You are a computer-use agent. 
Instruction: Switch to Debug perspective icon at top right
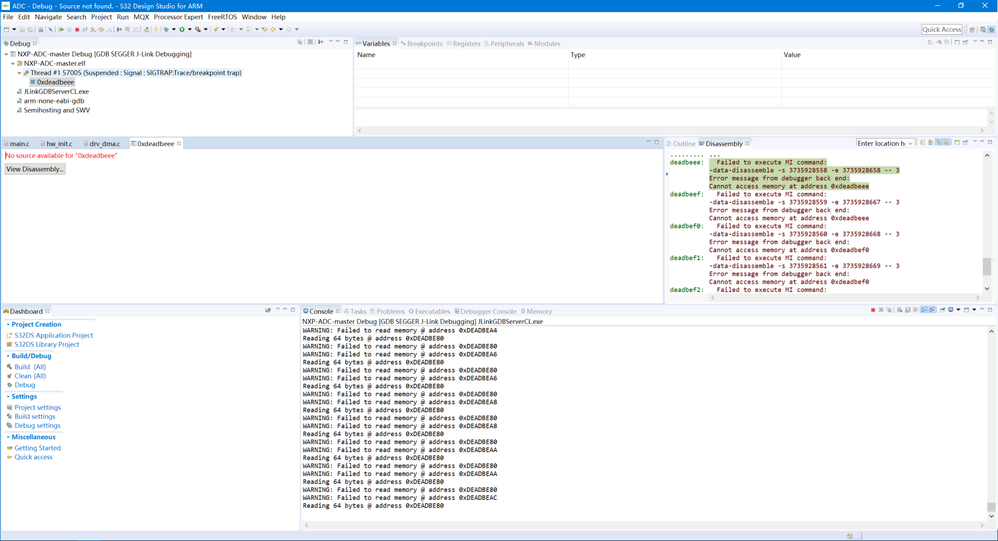991,29
